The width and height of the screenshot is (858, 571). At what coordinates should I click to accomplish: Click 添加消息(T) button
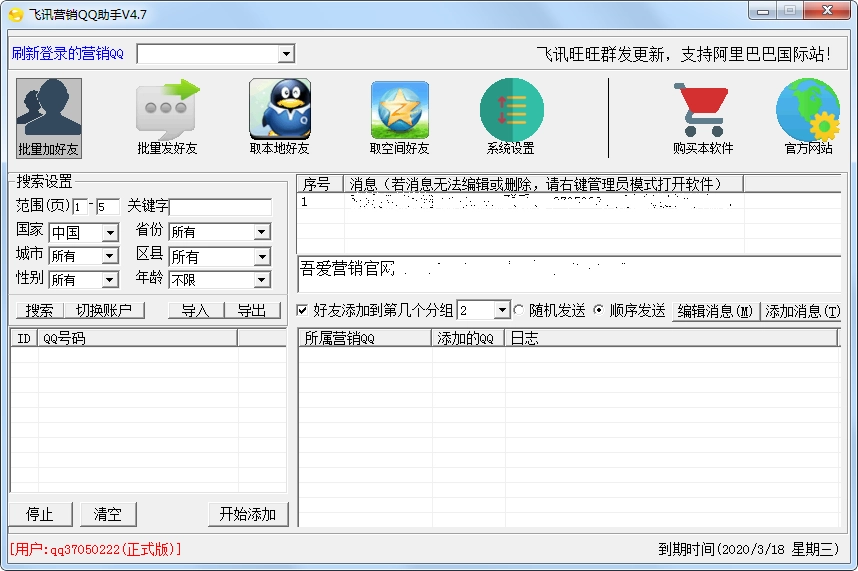pyautogui.click(x=802, y=311)
